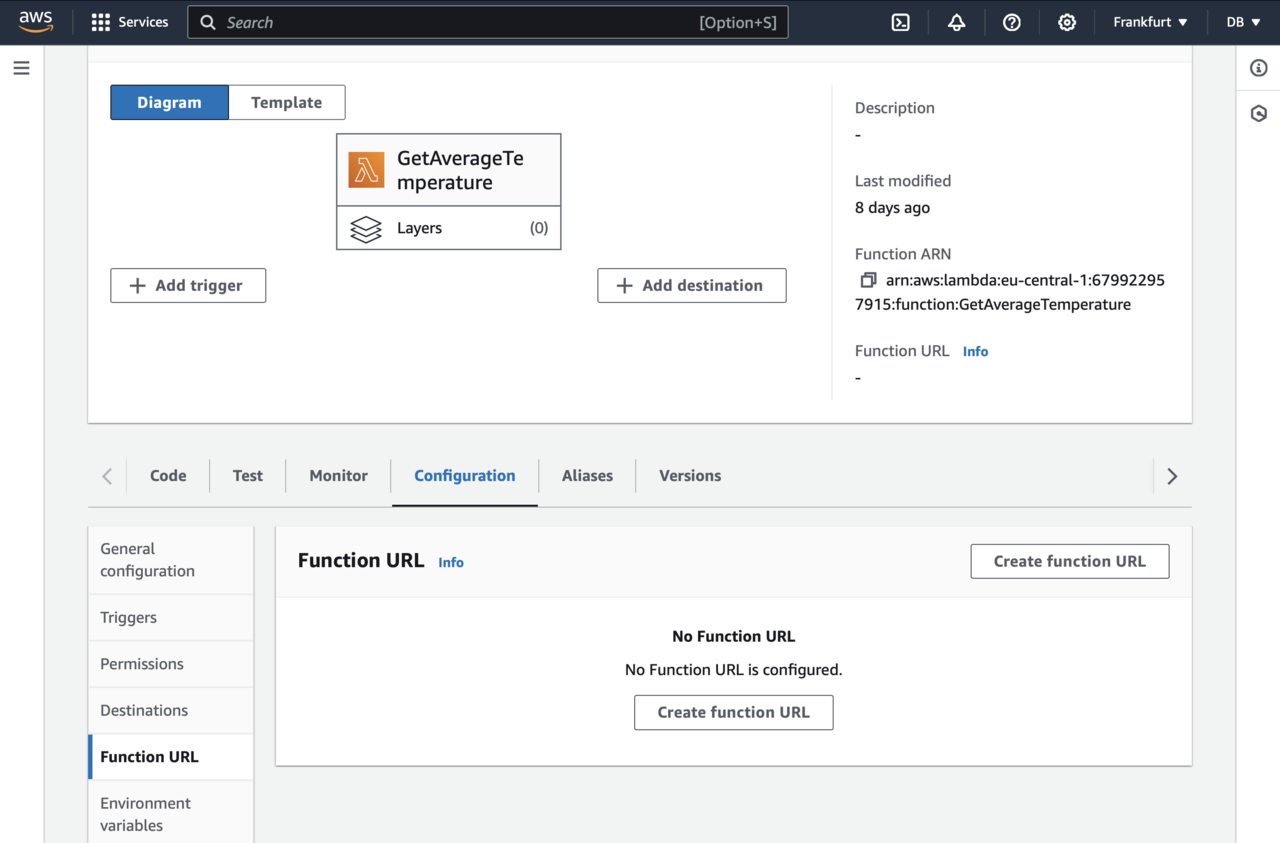Expand the left hamburger navigation menu
The width and height of the screenshot is (1280, 843).
pyautogui.click(x=21, y=68)
